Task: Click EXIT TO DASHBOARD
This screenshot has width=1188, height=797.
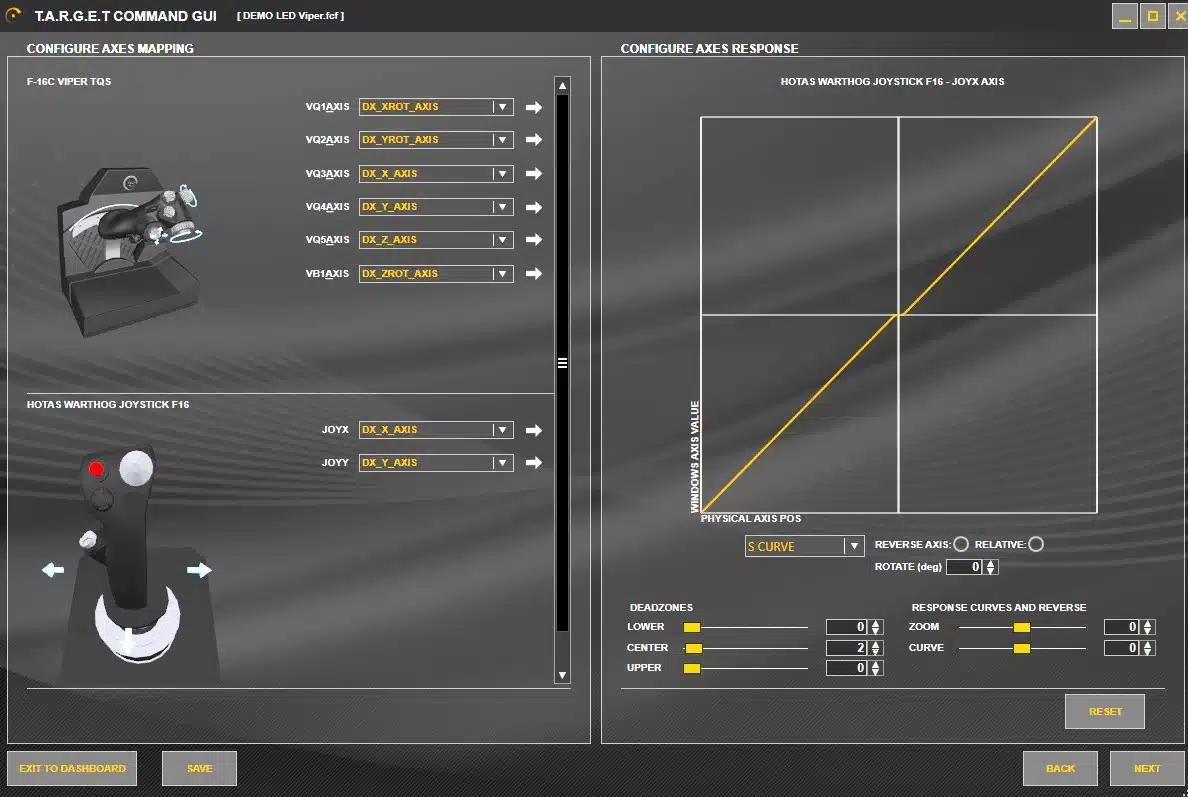Action: (x=72, y=768)
